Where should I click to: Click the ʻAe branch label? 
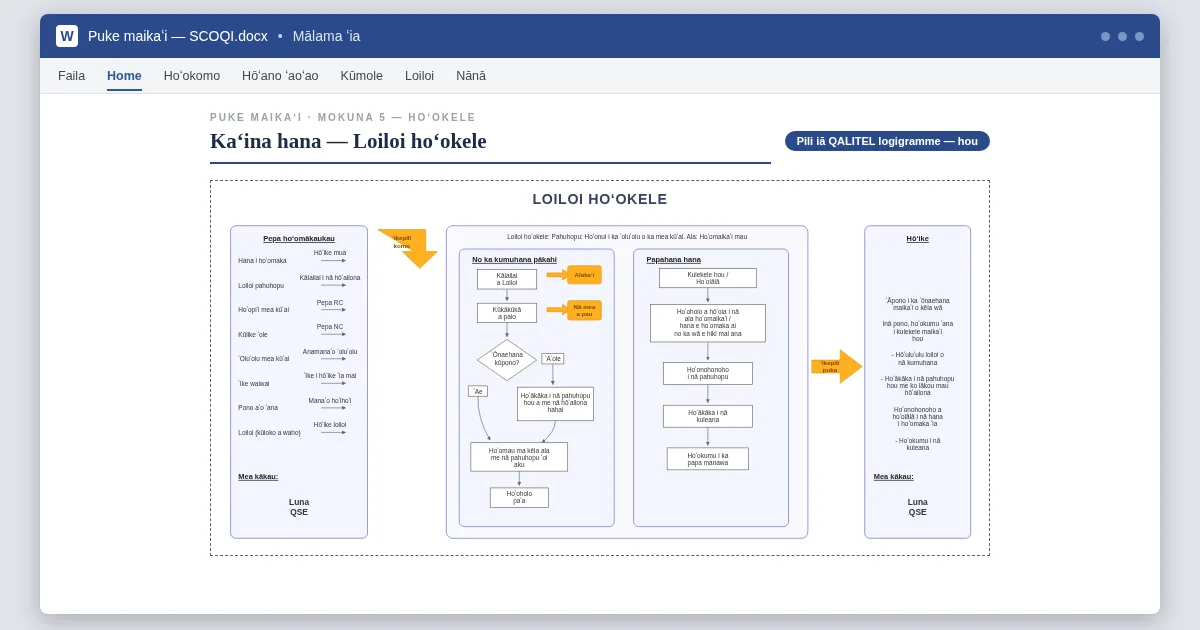478,392
